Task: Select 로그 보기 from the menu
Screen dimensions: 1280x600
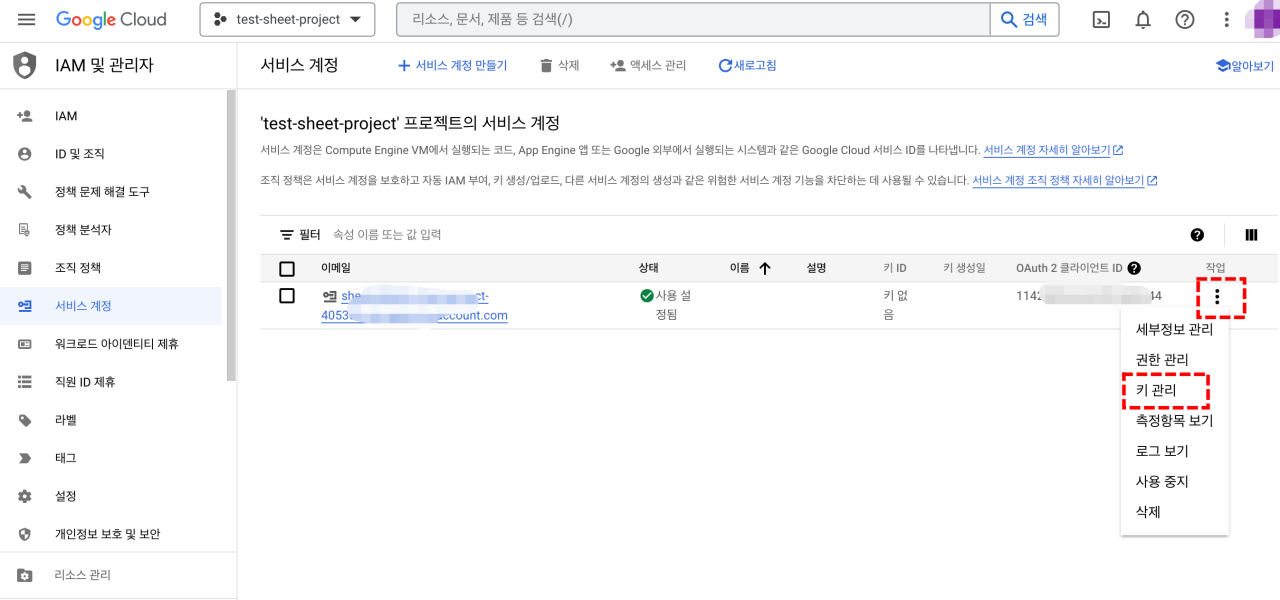Action: coord(1174,451)
